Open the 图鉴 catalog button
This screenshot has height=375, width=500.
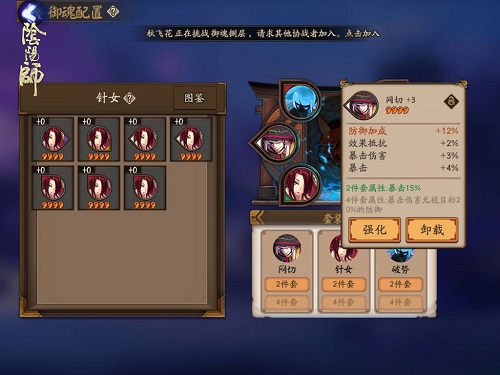point(195,98)
